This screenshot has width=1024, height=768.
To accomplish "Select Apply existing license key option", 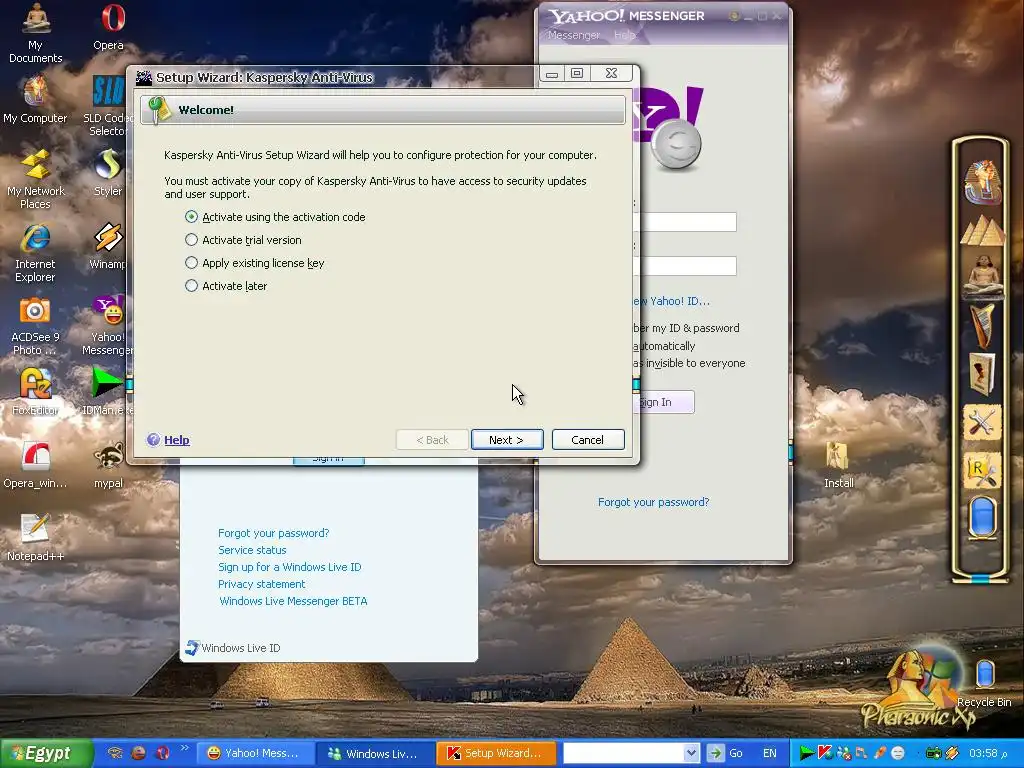I will [255, 263].
